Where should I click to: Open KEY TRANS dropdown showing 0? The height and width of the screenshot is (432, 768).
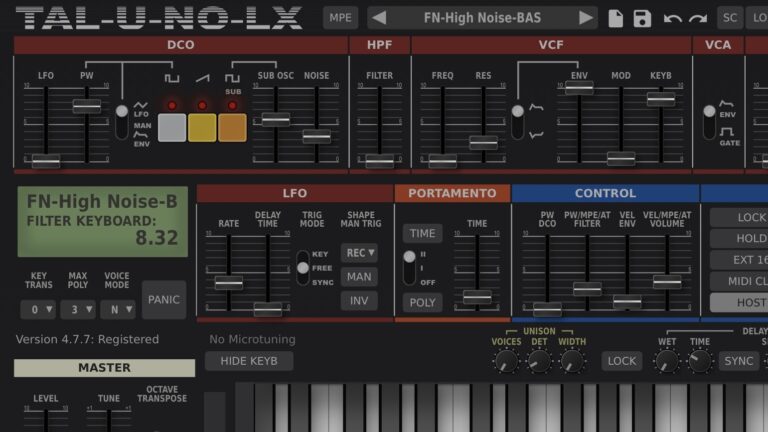pyautogui.click(x=38, y=310)
